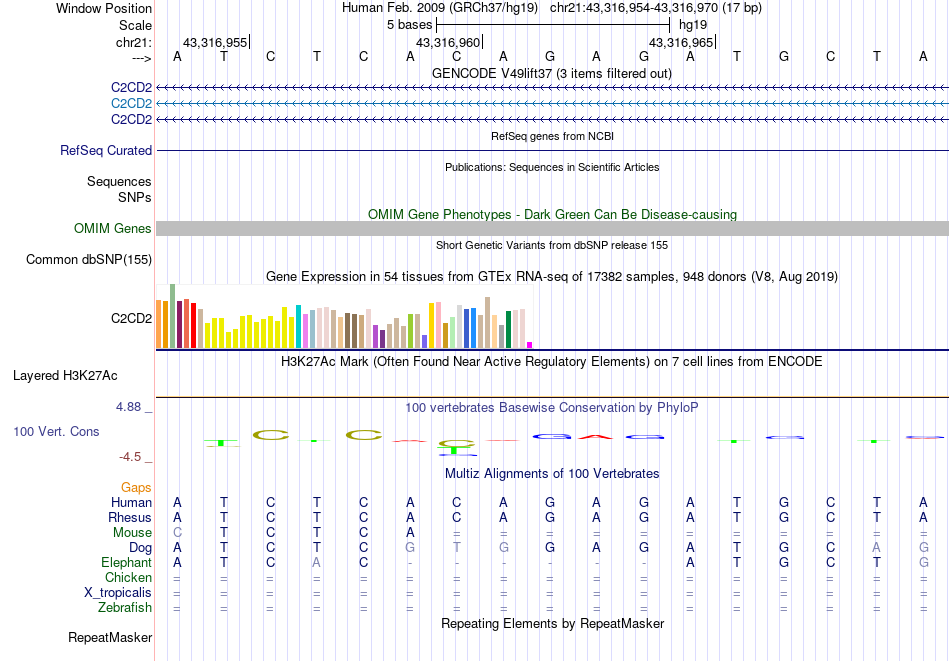Click the 5 bases scale bar label
This screenshot has width=950, height=661.
pyautogui.click(x=410, y=25)
